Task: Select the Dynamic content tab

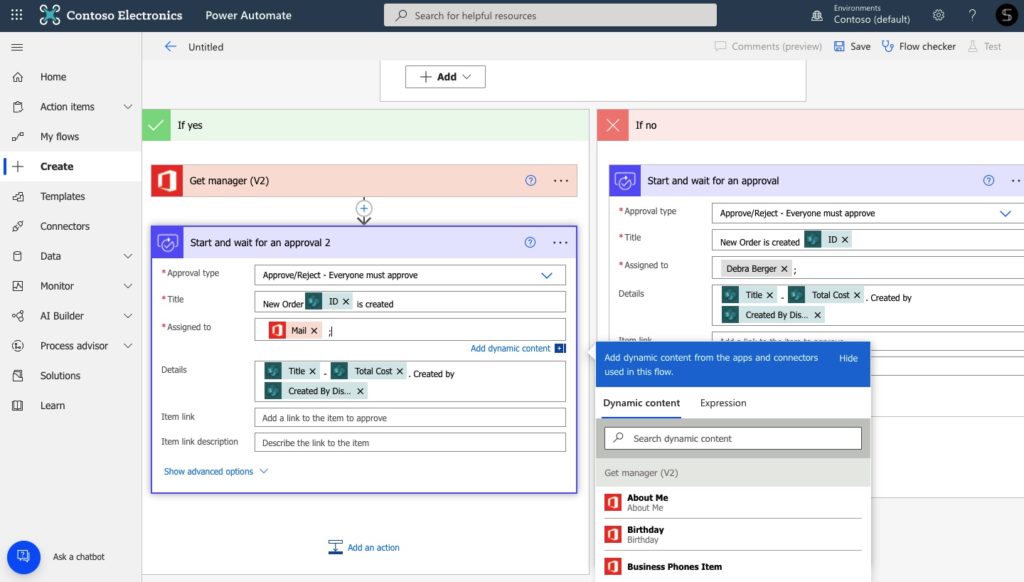Action: click(641, 403)
